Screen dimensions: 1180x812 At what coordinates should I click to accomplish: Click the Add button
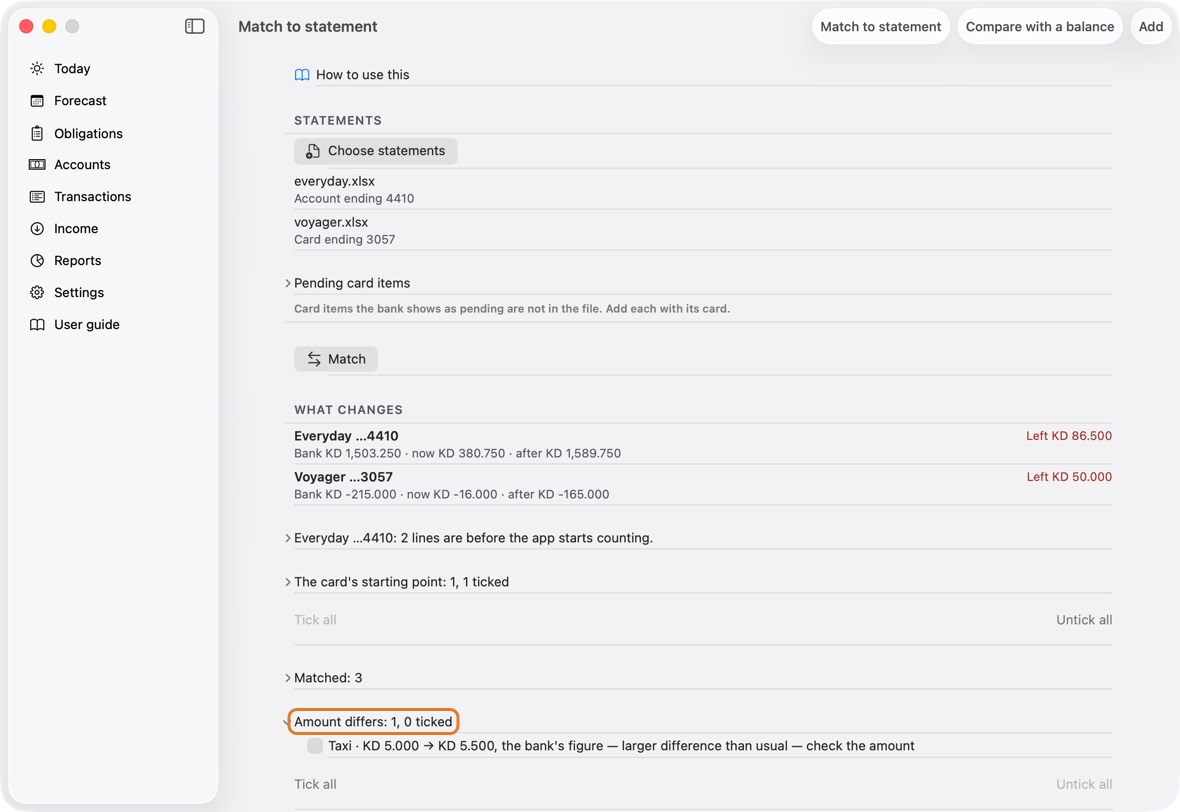1151,26
